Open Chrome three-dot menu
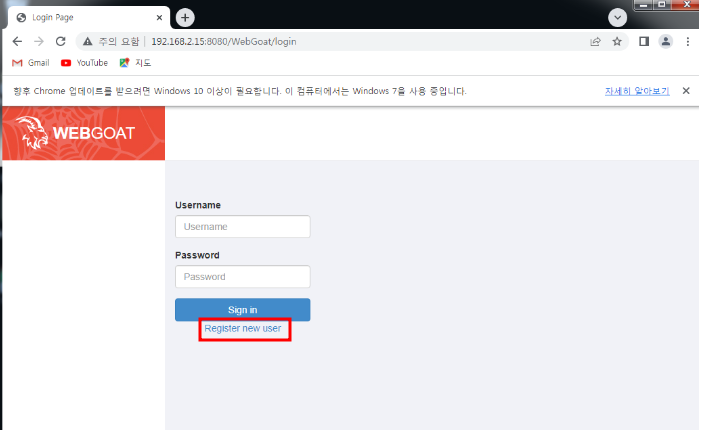 (688, 42)
